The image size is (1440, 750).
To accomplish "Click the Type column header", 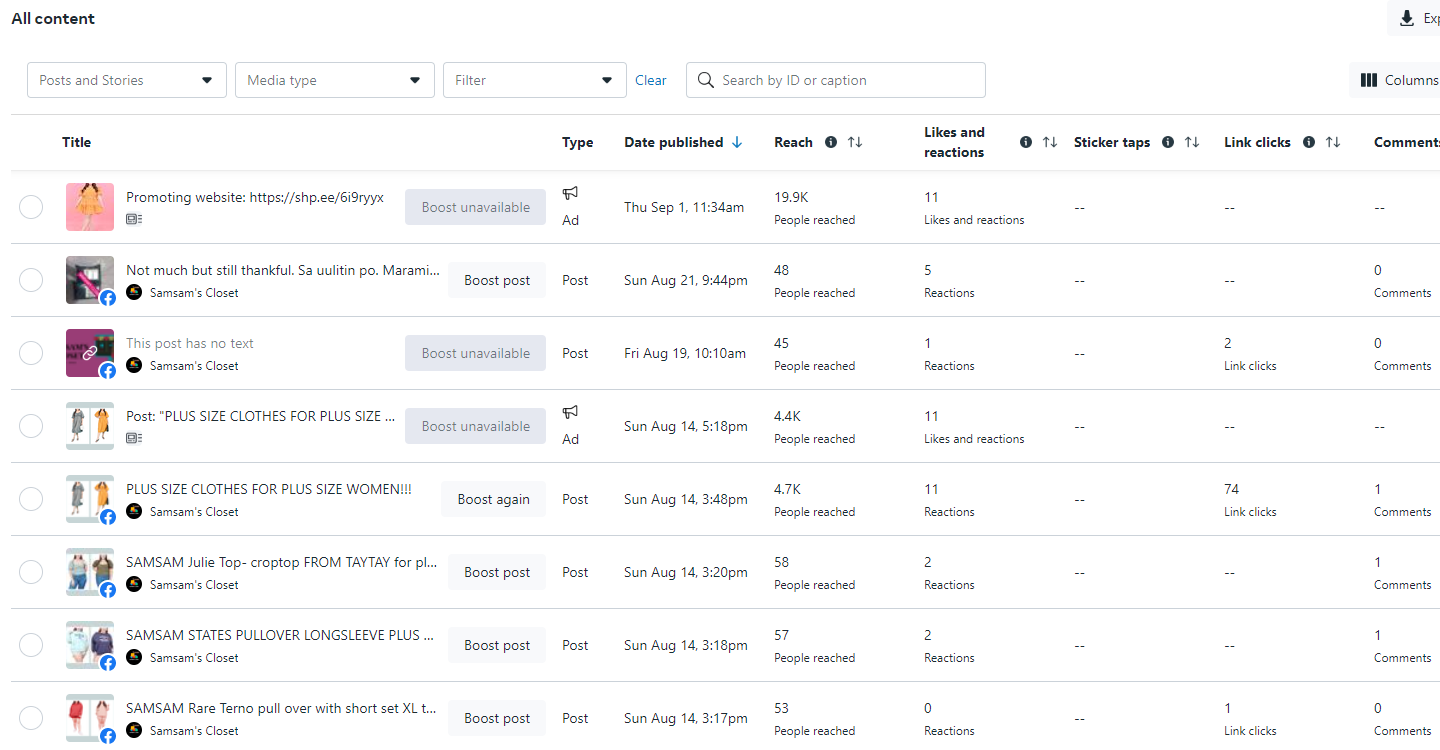I will coord(577,142).
